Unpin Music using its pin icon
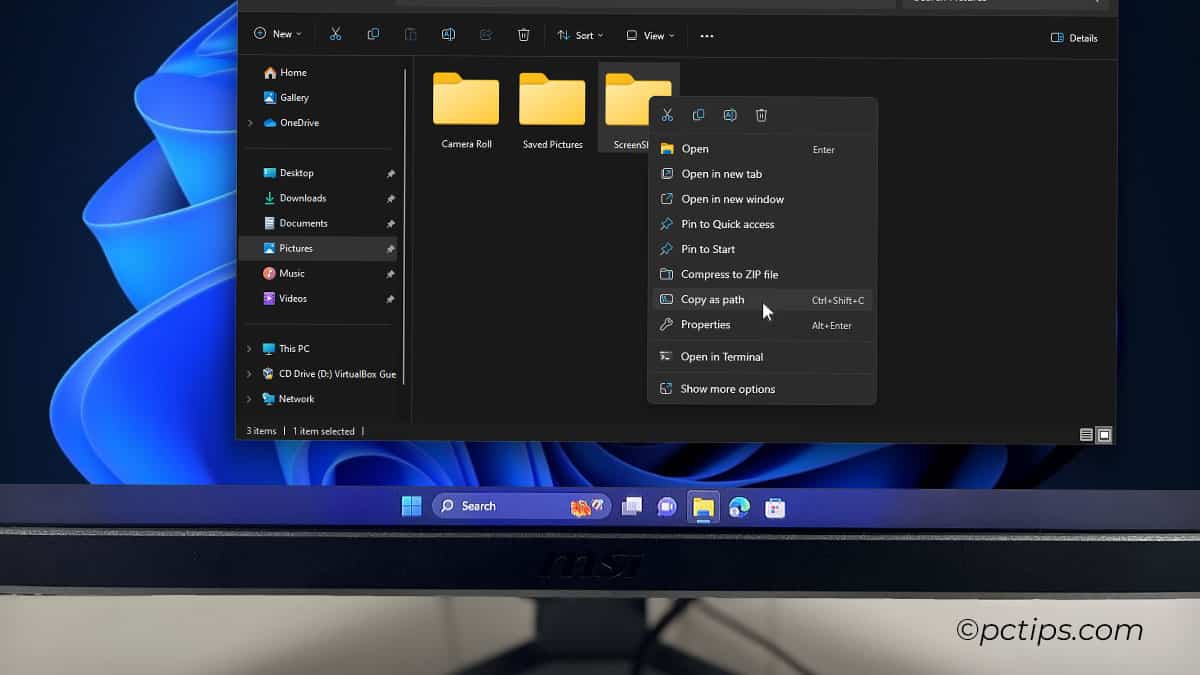Image resolution: width=1200 pixels, height=675 pixels. pos(390,273)
